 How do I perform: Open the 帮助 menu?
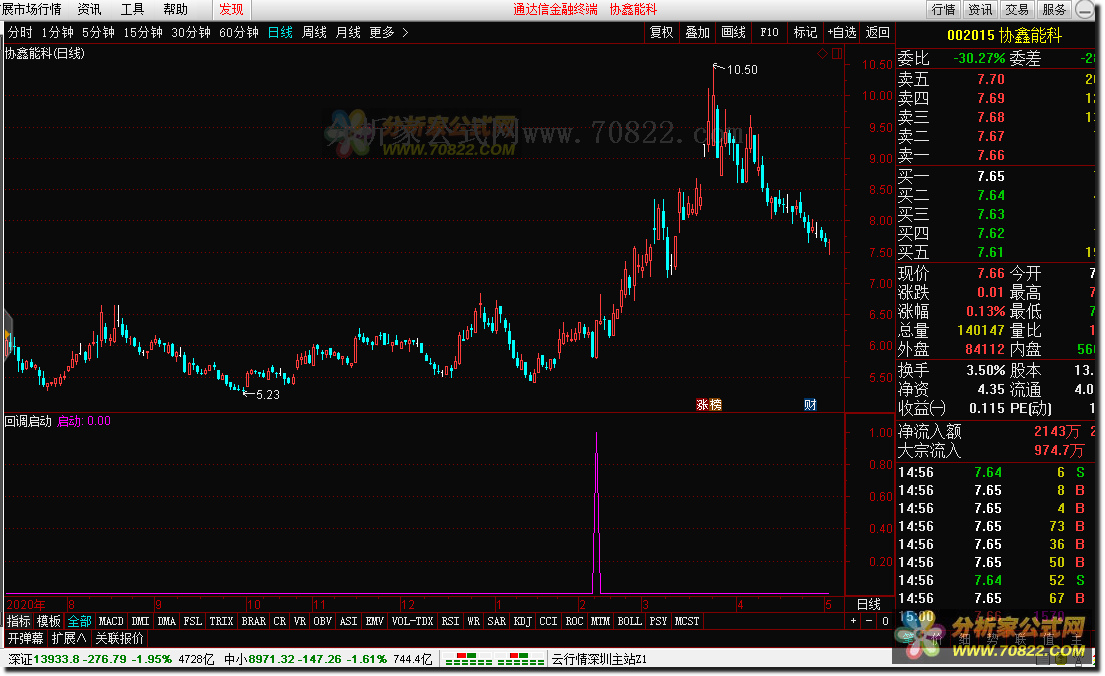pyautogui.click(x=175, y=9)
